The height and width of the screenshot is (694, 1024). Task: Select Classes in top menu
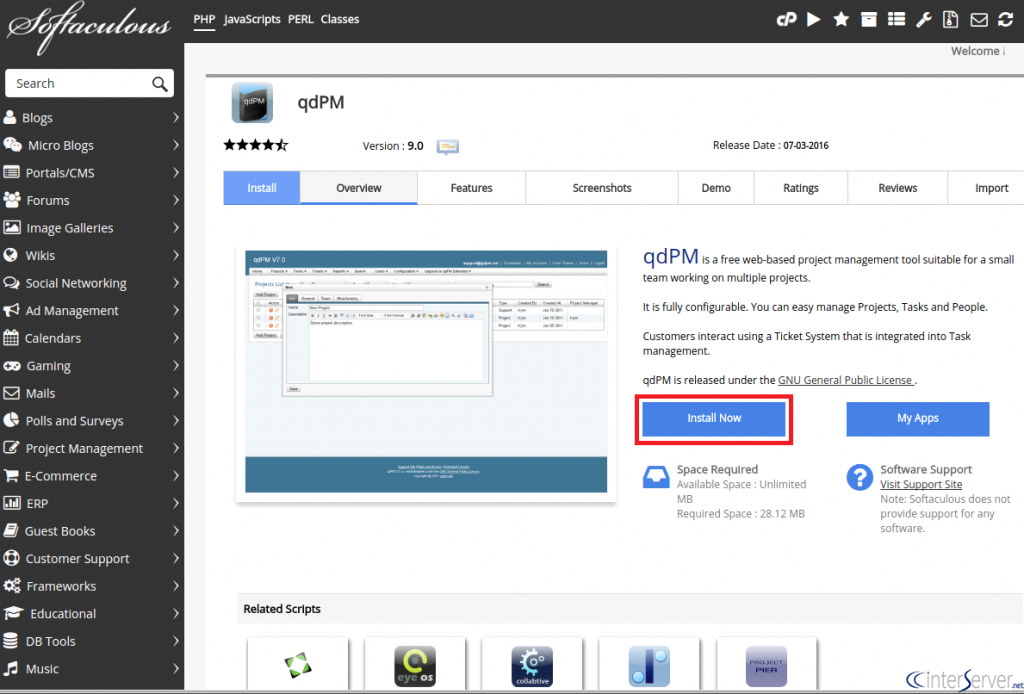pyautogui.click(x=340, y=19)
